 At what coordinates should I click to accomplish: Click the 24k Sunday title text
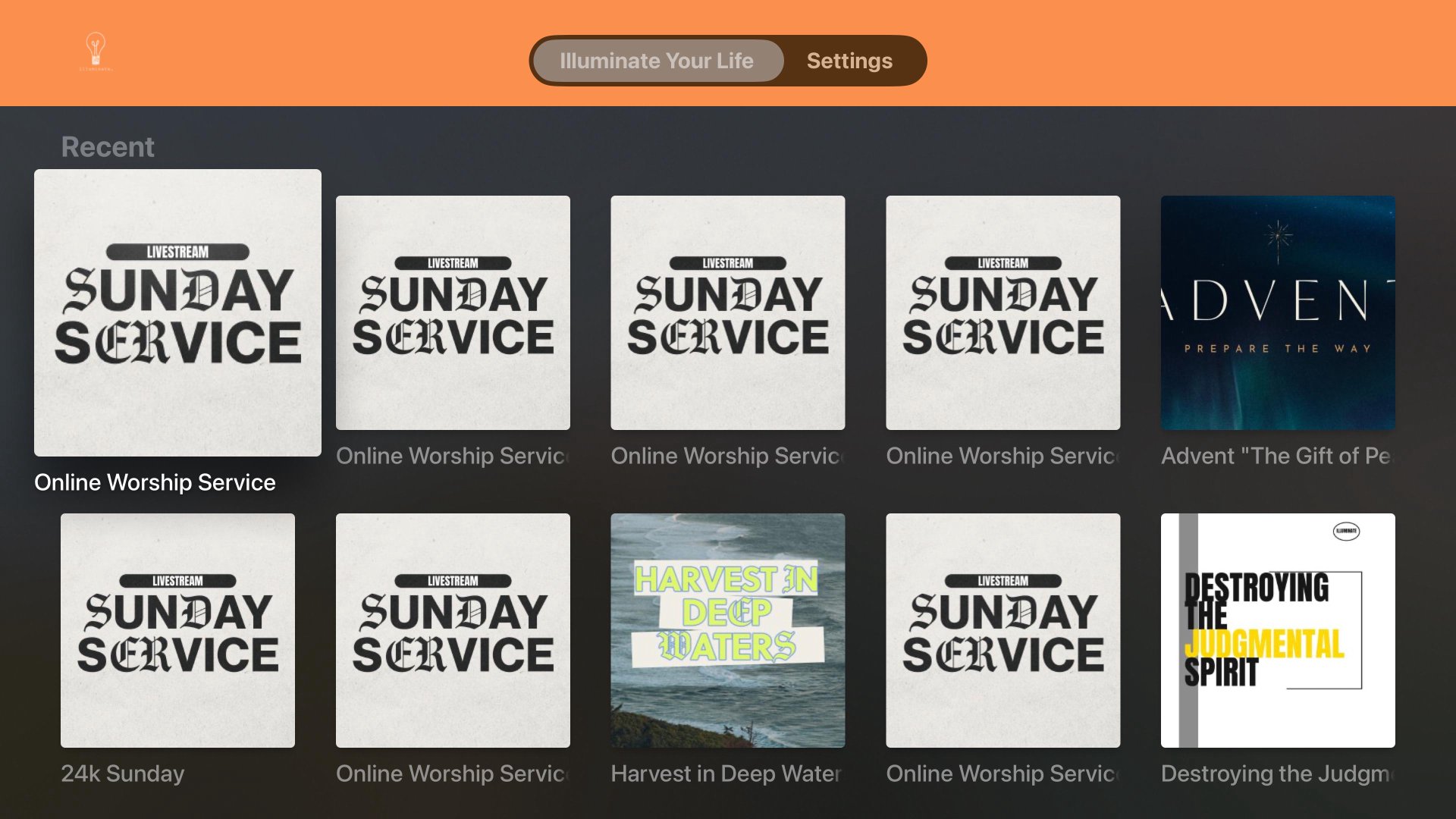click(123, 773)
